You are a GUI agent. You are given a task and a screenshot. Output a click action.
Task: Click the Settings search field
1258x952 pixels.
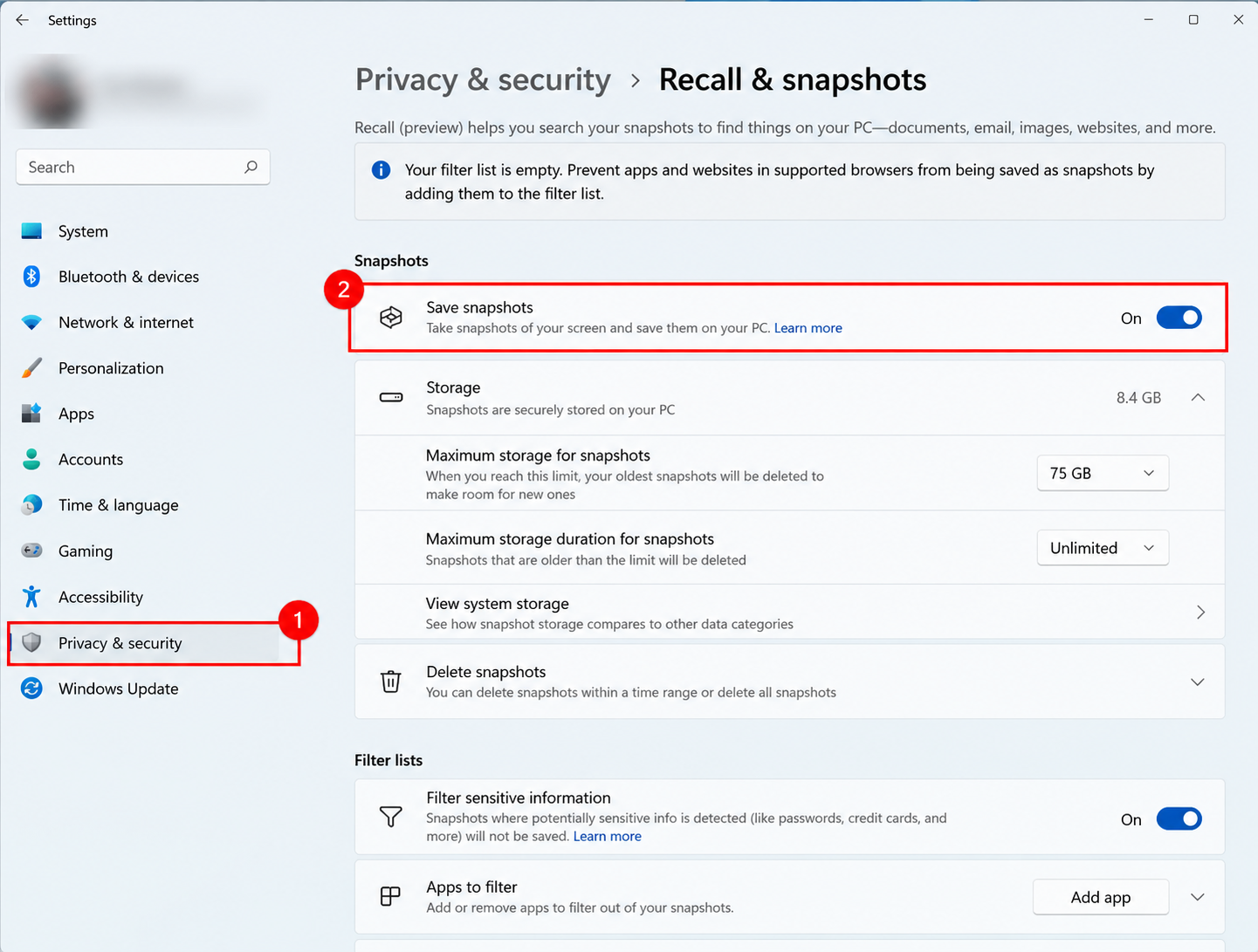[x=143, y=167]
